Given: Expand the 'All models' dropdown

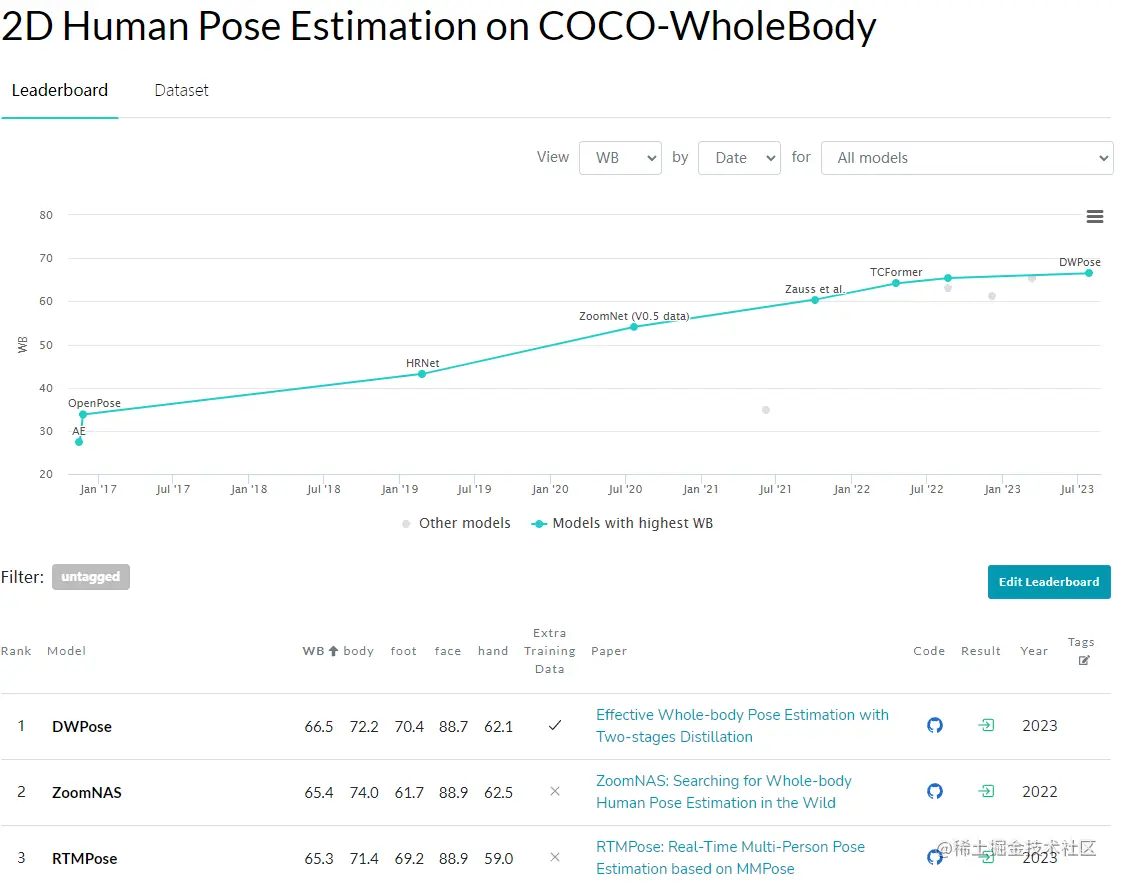Looking at the screenshot, I should pyautogui.click(x=966, y=158).
